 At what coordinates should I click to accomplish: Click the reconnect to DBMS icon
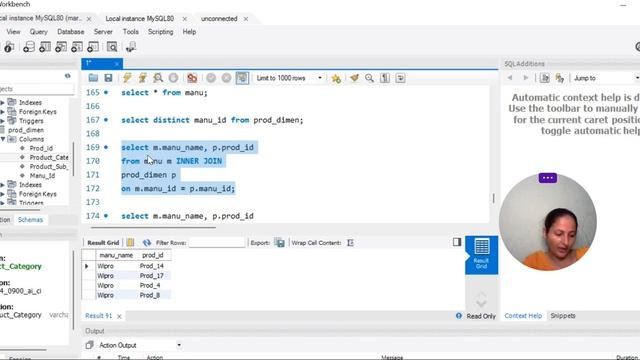131,47
